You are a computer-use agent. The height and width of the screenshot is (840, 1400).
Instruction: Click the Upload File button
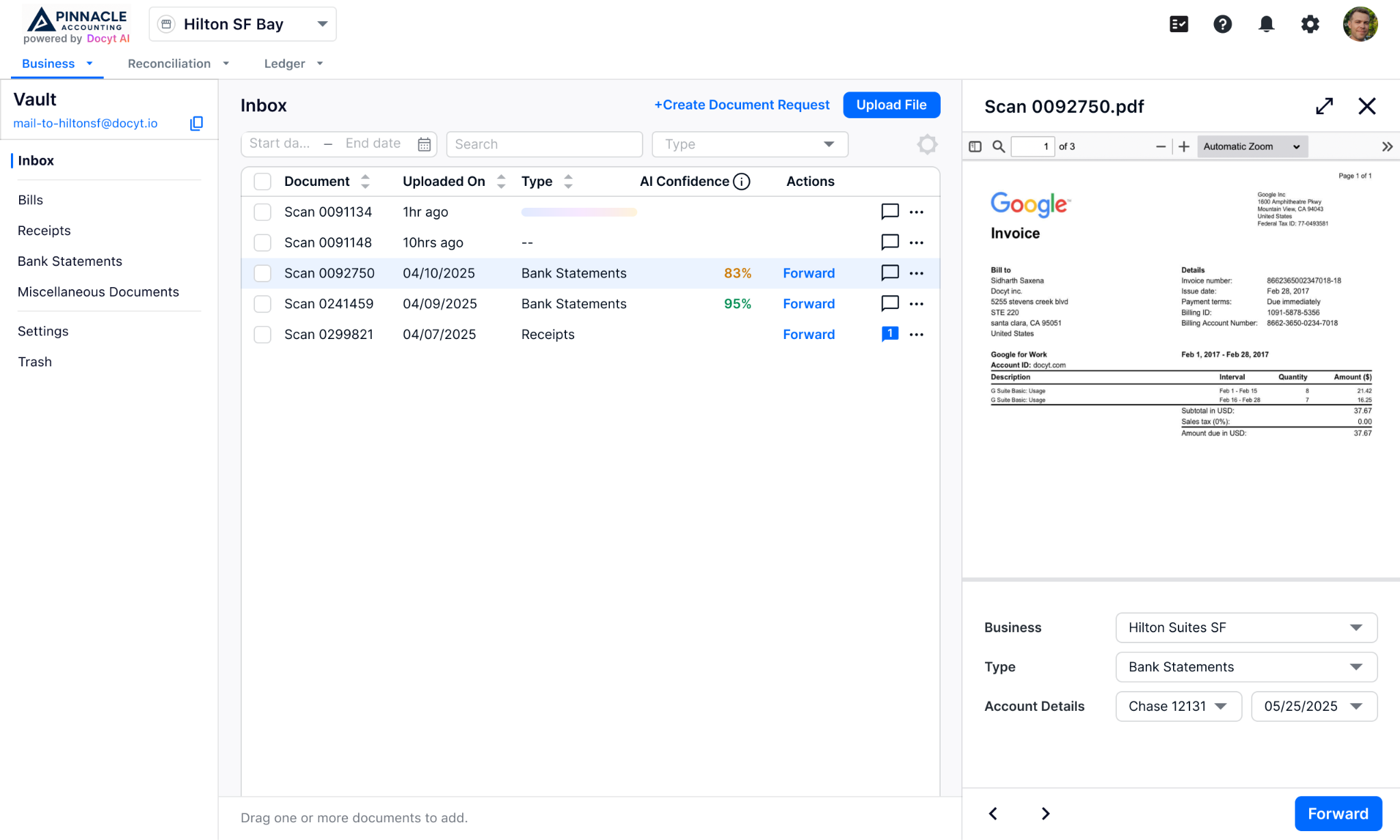pos(891,105)
